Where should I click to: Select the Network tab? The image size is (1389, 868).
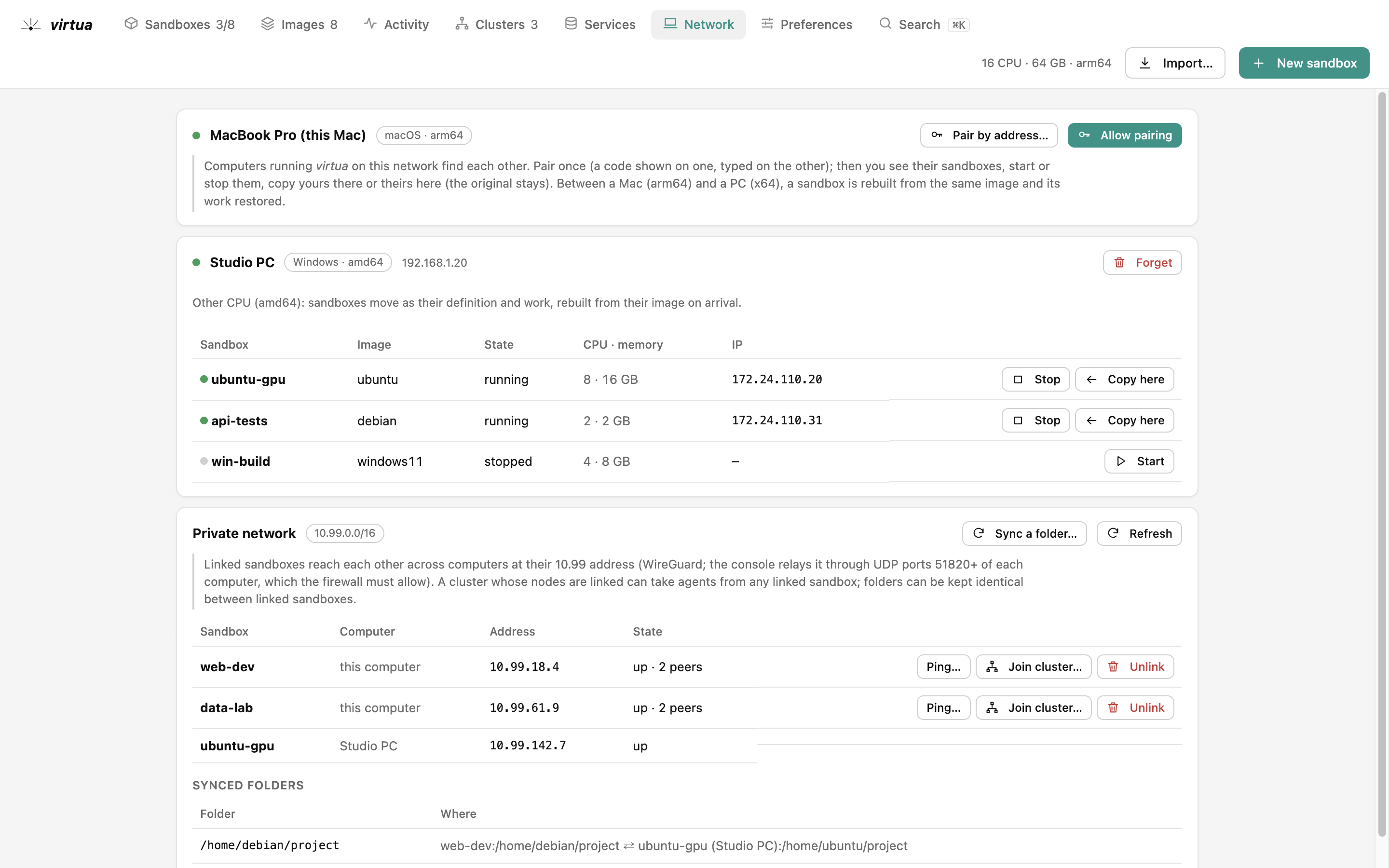click(698, 25)
